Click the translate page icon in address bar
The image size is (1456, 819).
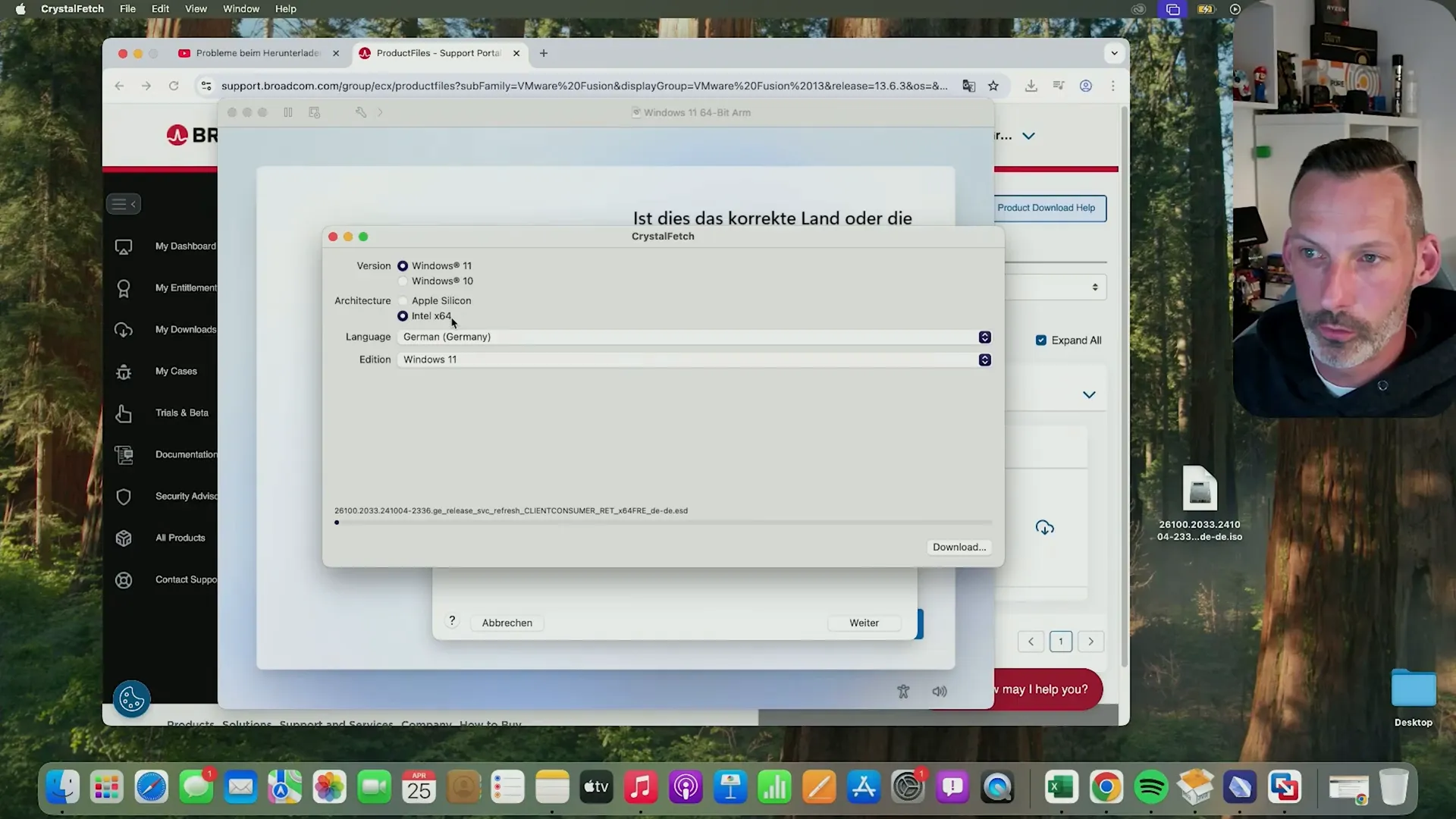[x=968, y=86]
